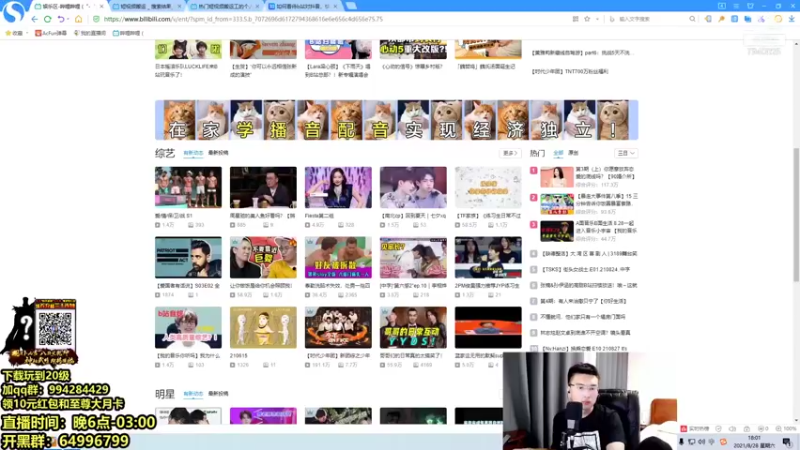The width and height of the screenshot is (800, 450).
Task: Open the browser main menu icon
Action: click(x=736, y=6)
